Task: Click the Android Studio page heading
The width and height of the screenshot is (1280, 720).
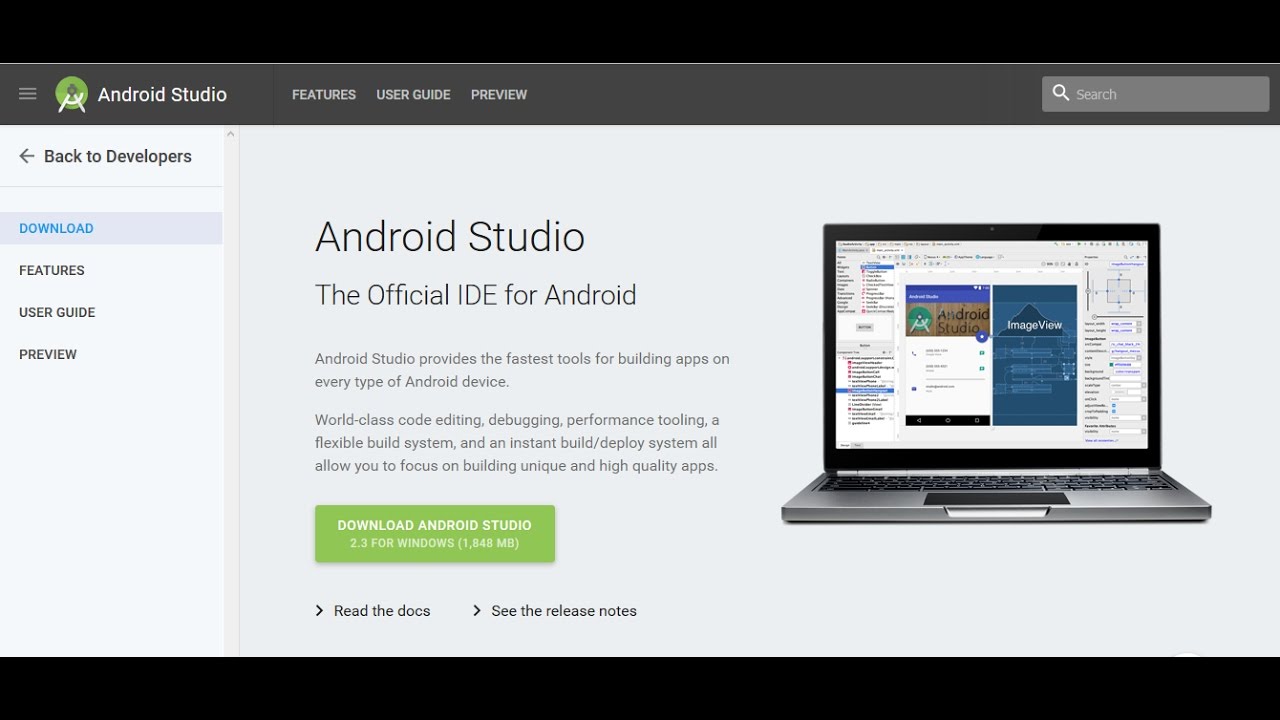Action: 450,237
